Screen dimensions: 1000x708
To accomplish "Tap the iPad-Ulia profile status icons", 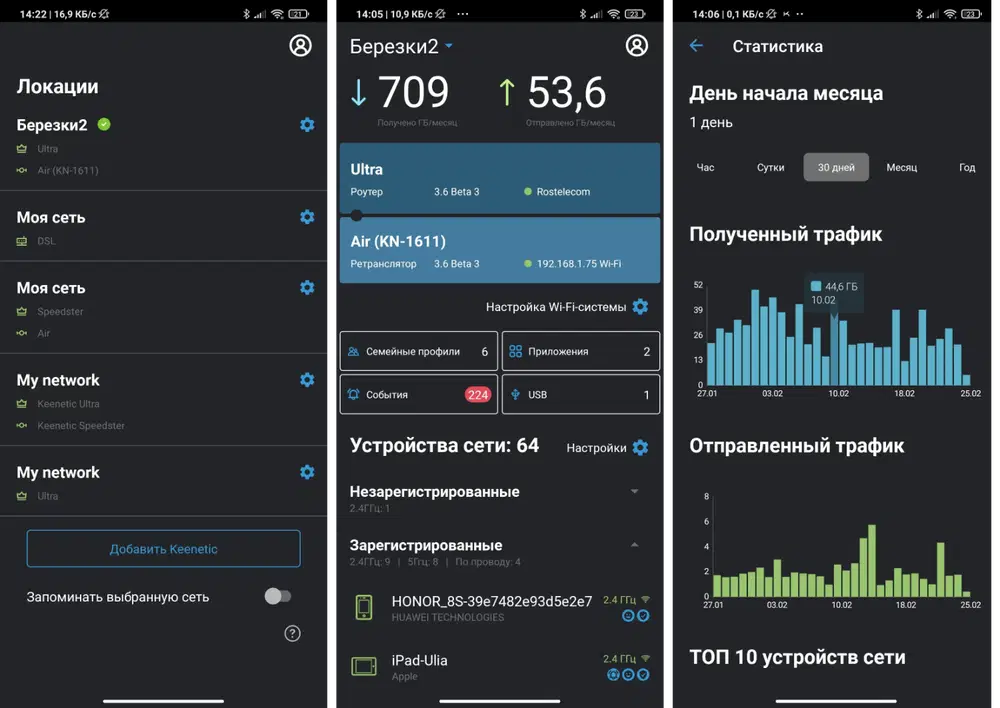I will pyautogui.click(x=628, y=674).
